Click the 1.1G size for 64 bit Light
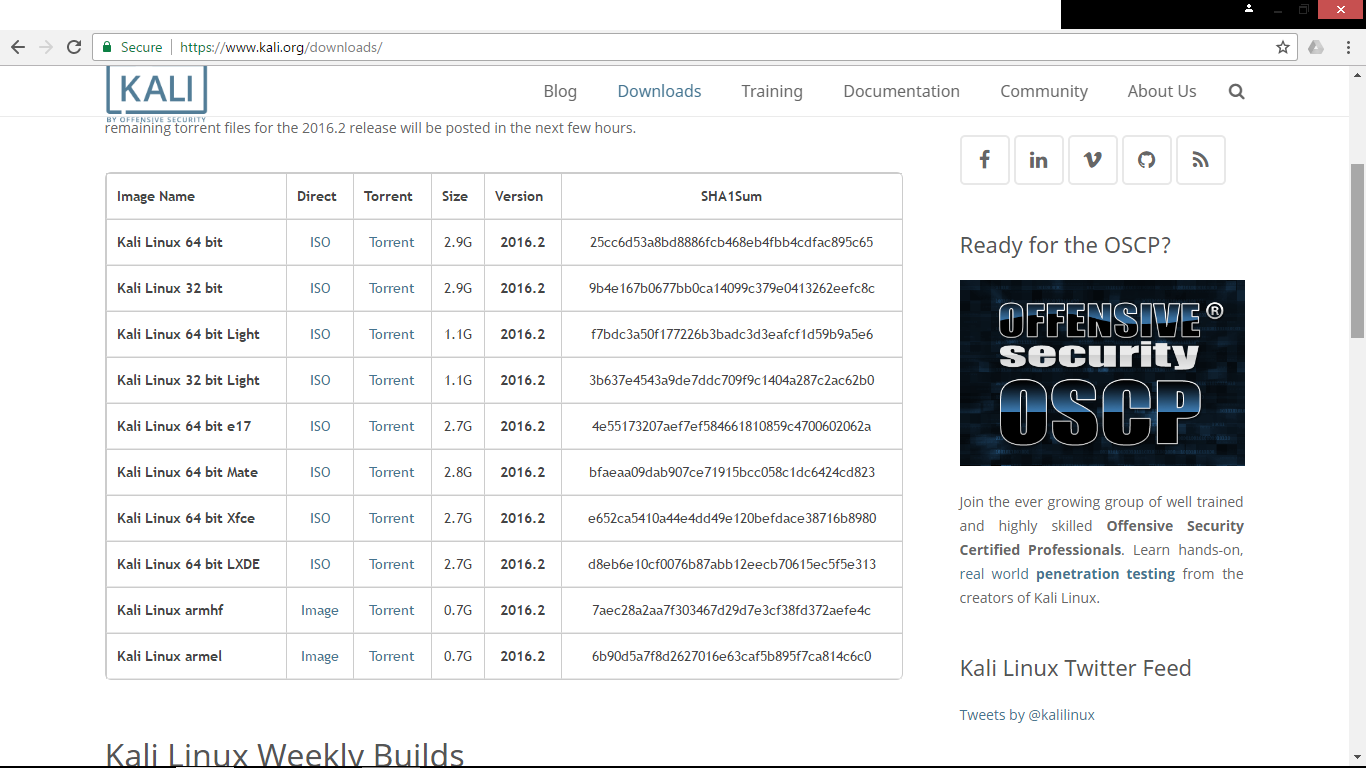The image size is (1366, 768). [458, 334]
